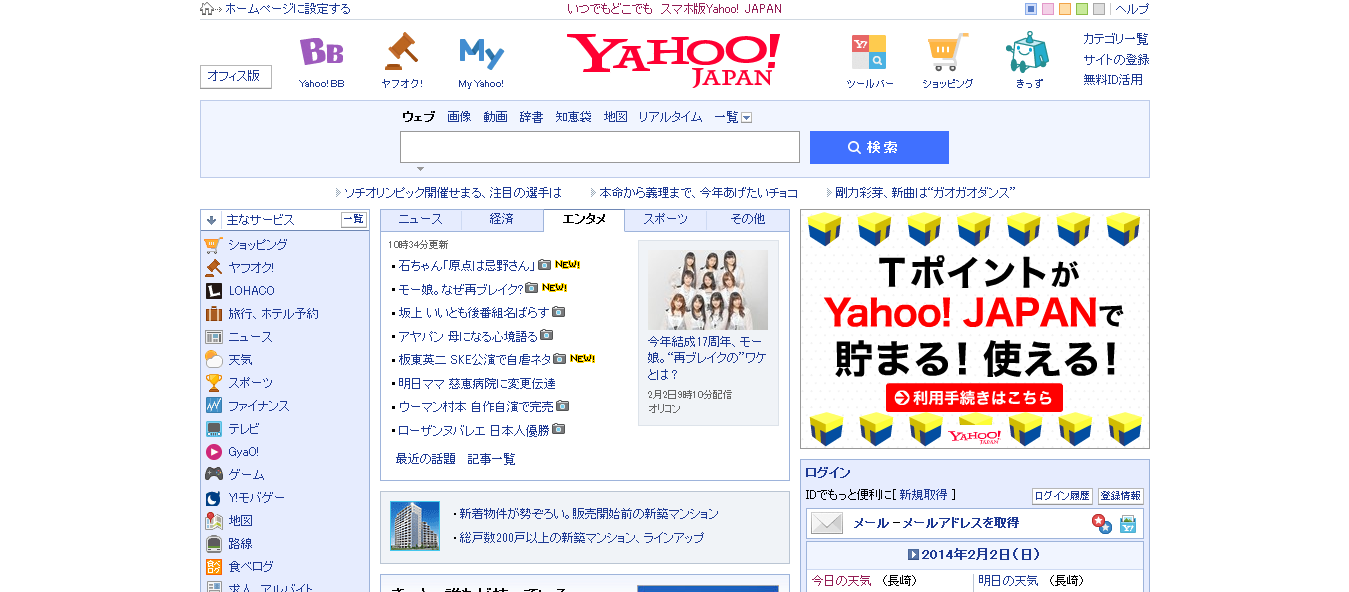
Task: Open the 一覧 button in 主なサービス header
Action: (354, 220)
